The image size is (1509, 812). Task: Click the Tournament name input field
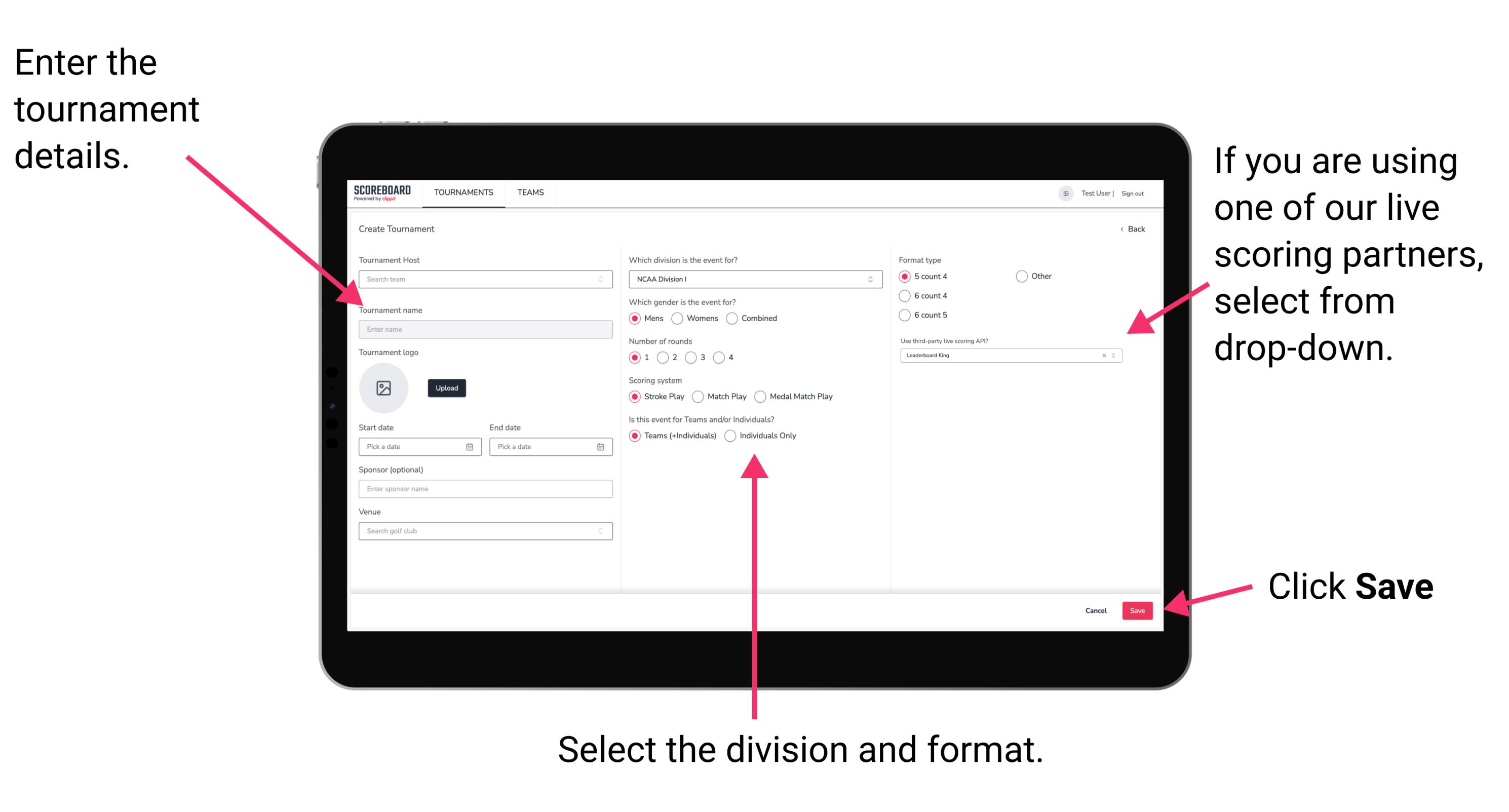(483, 329)
